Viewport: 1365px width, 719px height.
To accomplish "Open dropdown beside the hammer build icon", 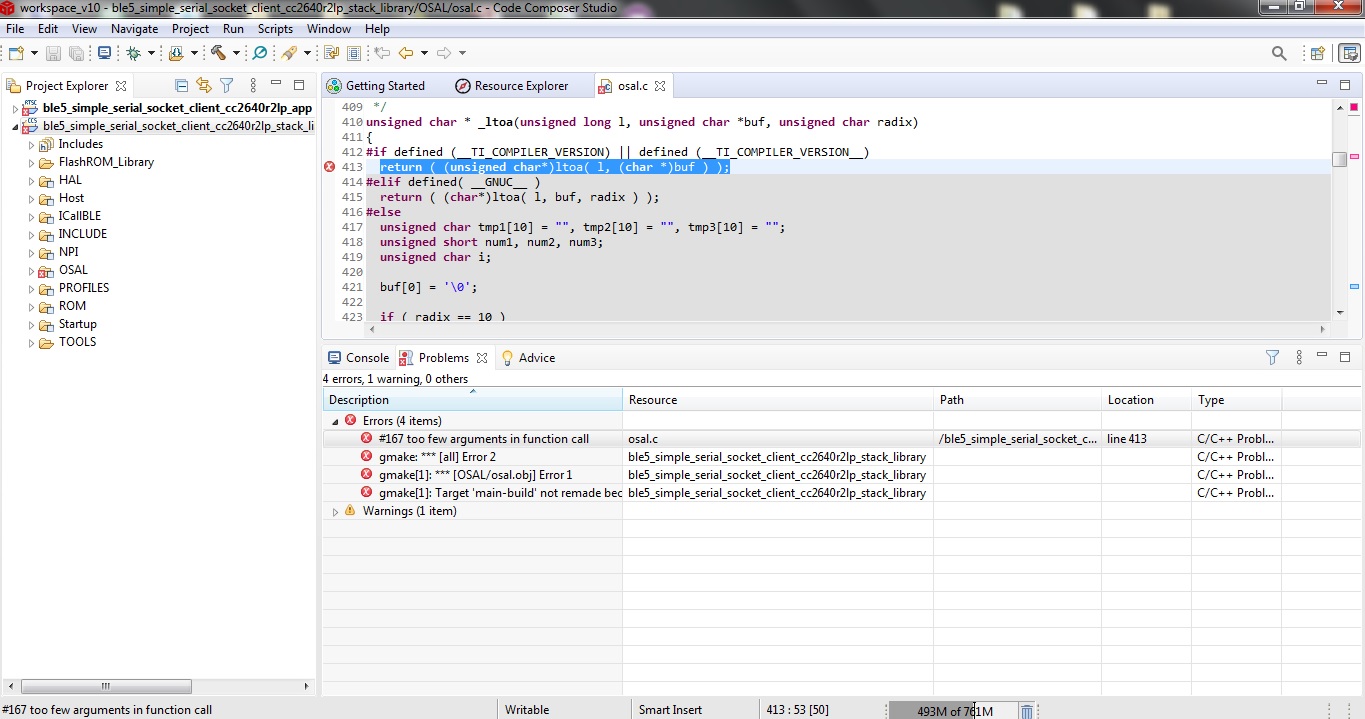I will point(236,53).
